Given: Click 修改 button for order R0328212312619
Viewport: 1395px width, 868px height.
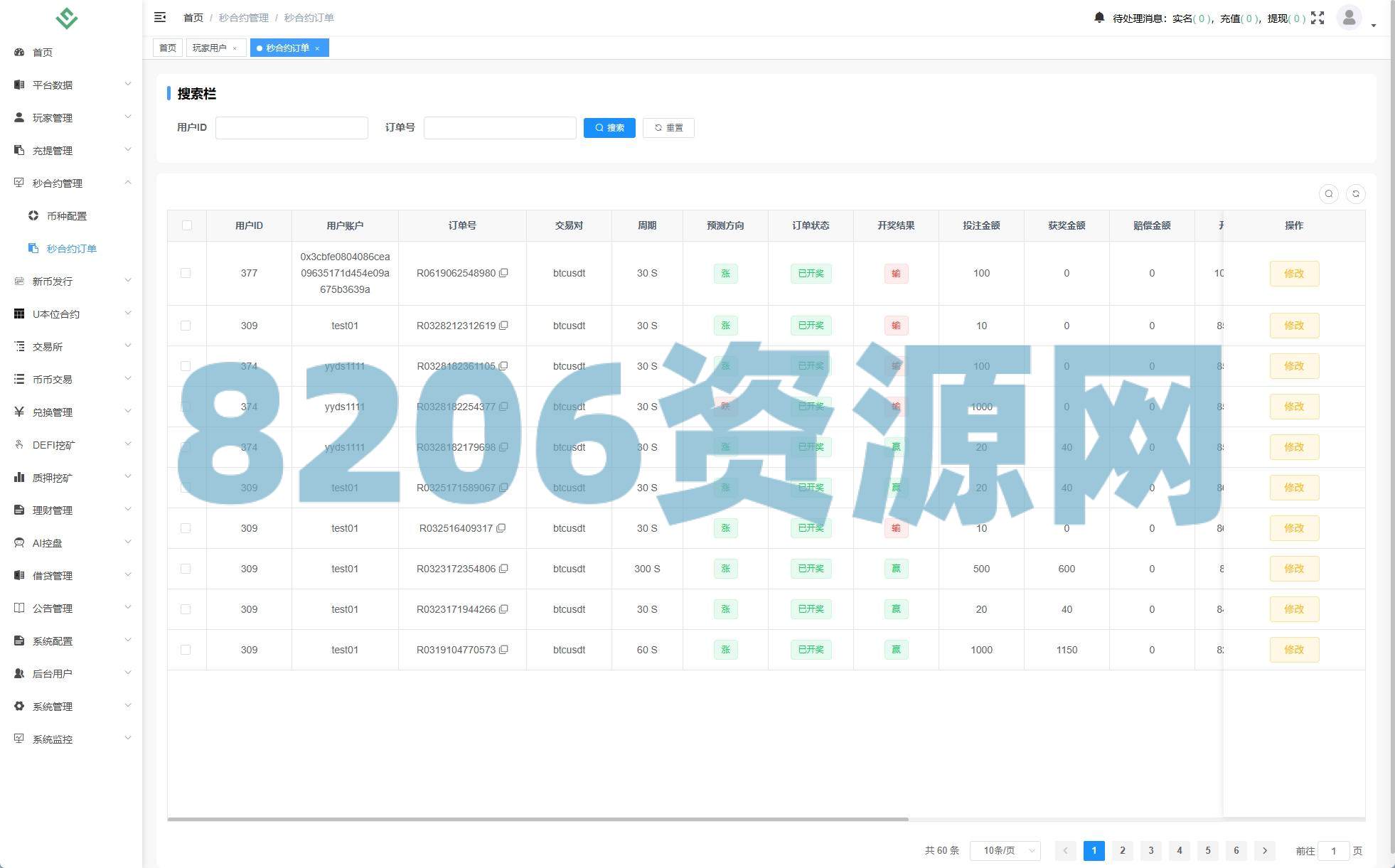Looking at the screenshot, I should [x=1293, y=326].
